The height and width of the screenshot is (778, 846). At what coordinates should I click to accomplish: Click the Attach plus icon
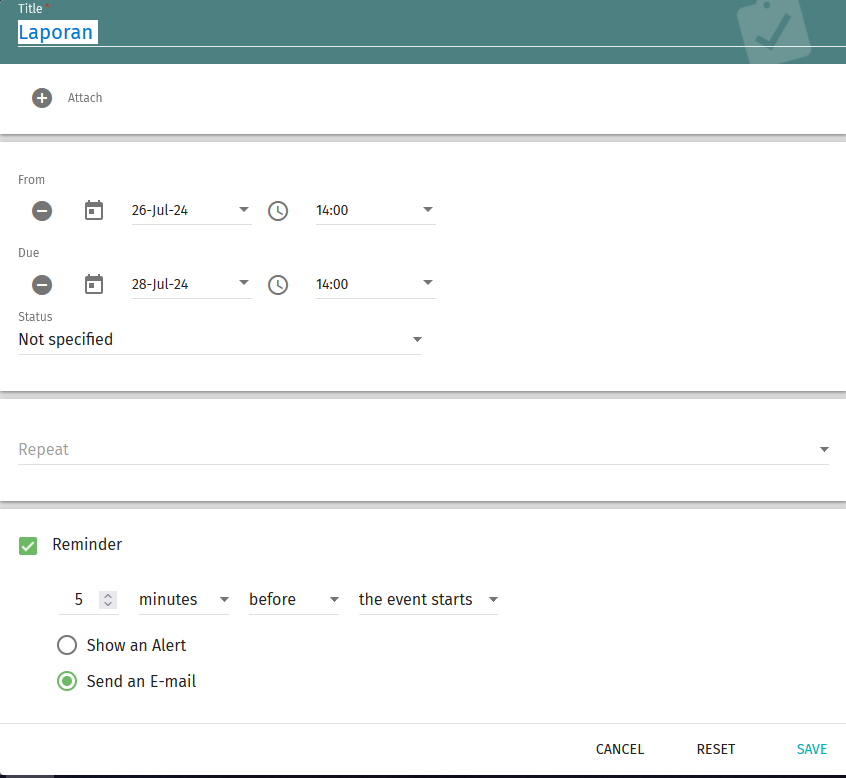[x=42, y=98]
